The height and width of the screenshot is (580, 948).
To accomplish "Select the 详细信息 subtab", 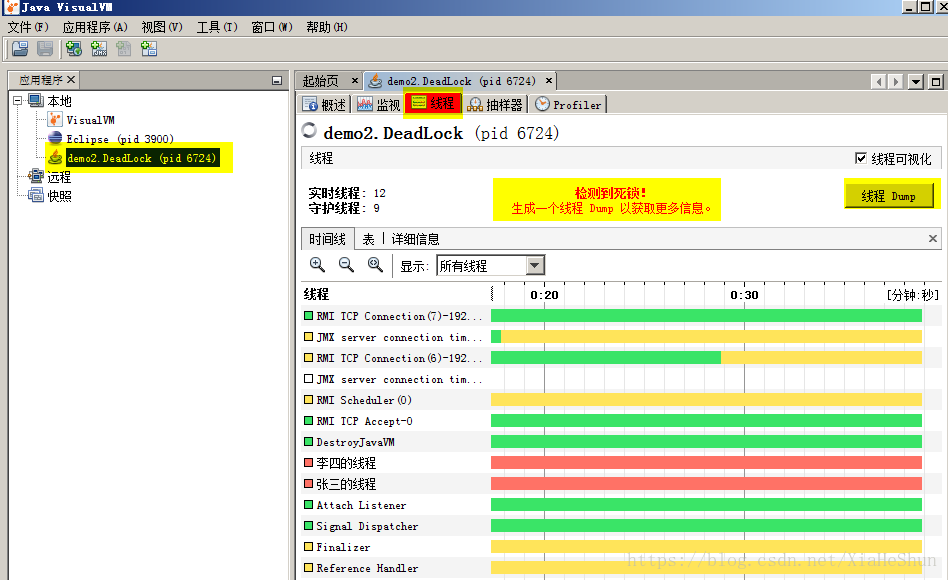I will [x=415, y=239].
